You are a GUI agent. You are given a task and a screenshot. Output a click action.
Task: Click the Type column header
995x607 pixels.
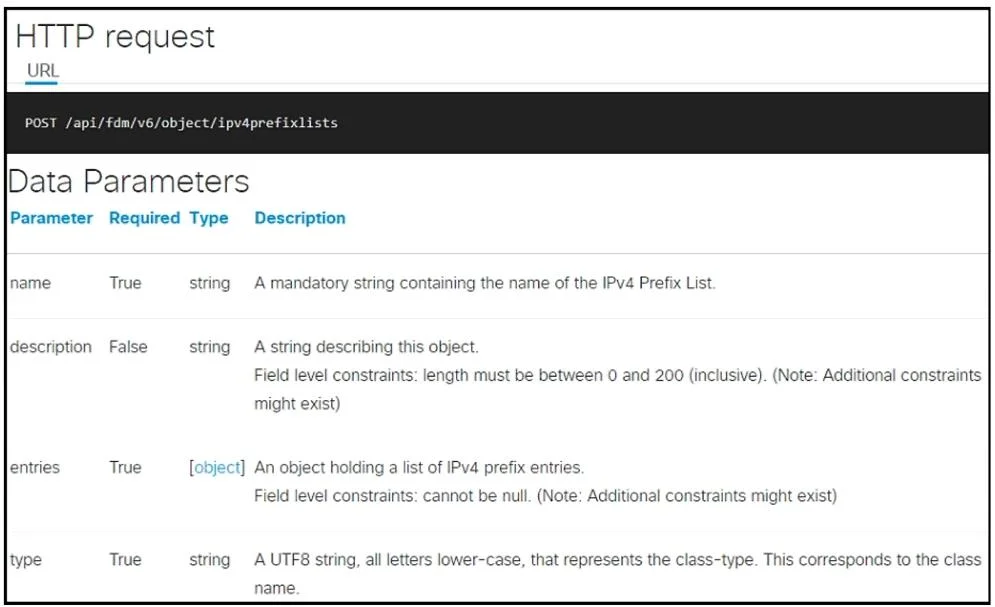pyautogui.click(x=209, y=218)
